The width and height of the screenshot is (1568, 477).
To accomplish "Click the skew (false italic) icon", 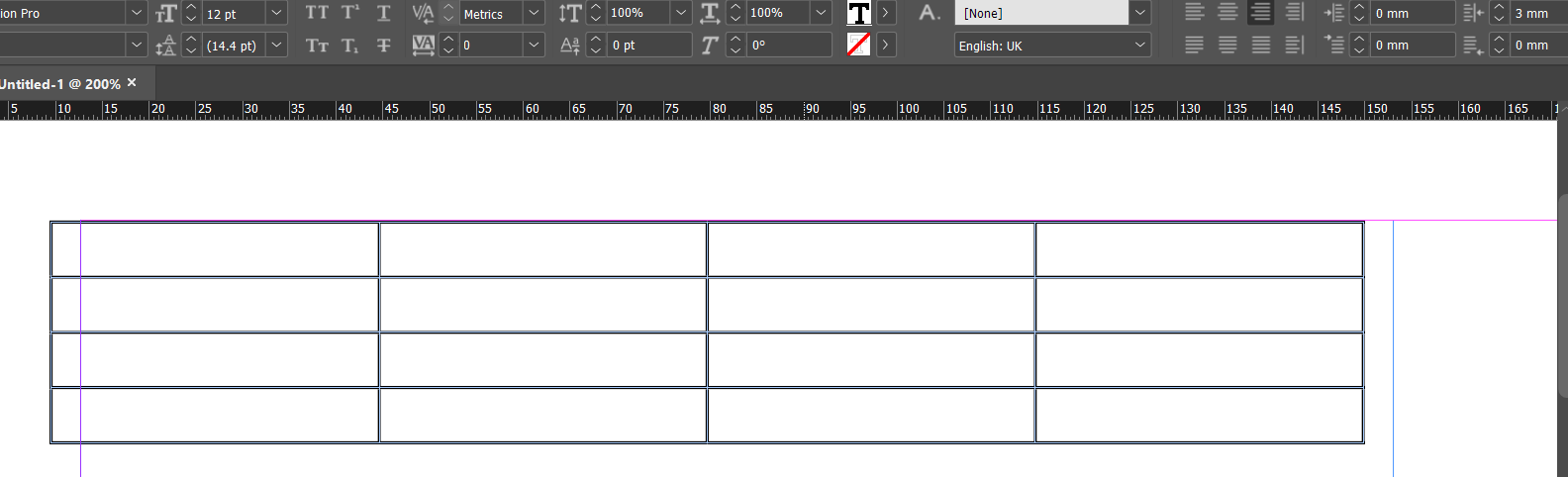I will tap(710, 46).
